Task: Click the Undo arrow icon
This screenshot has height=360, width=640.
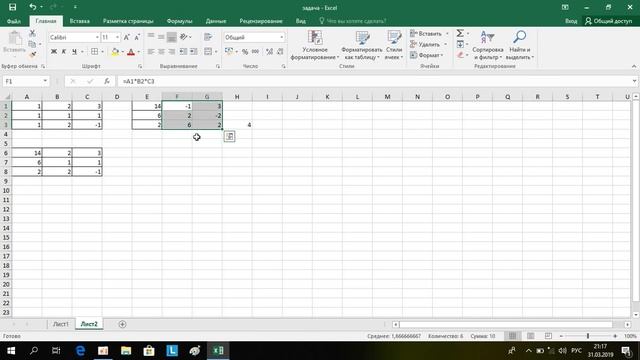Action: point(33,7)
